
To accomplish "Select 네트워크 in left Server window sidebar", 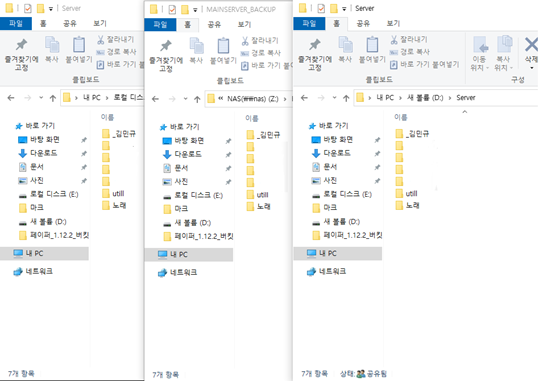I will (33, 271).
